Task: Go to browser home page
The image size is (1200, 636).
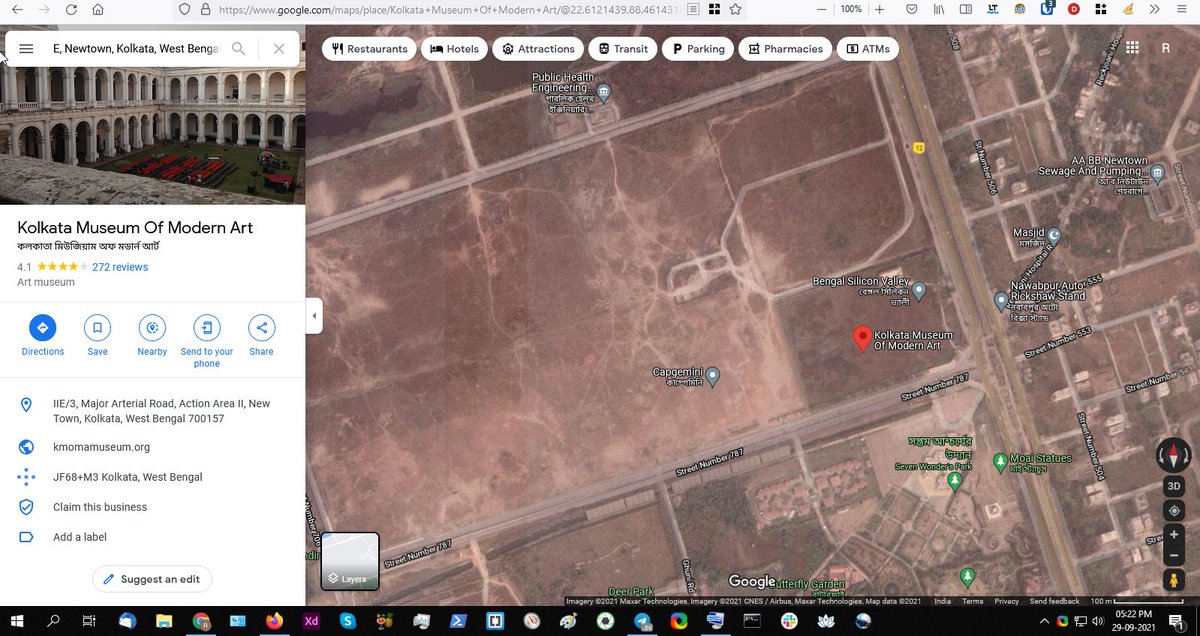Action: click(97, 9)
